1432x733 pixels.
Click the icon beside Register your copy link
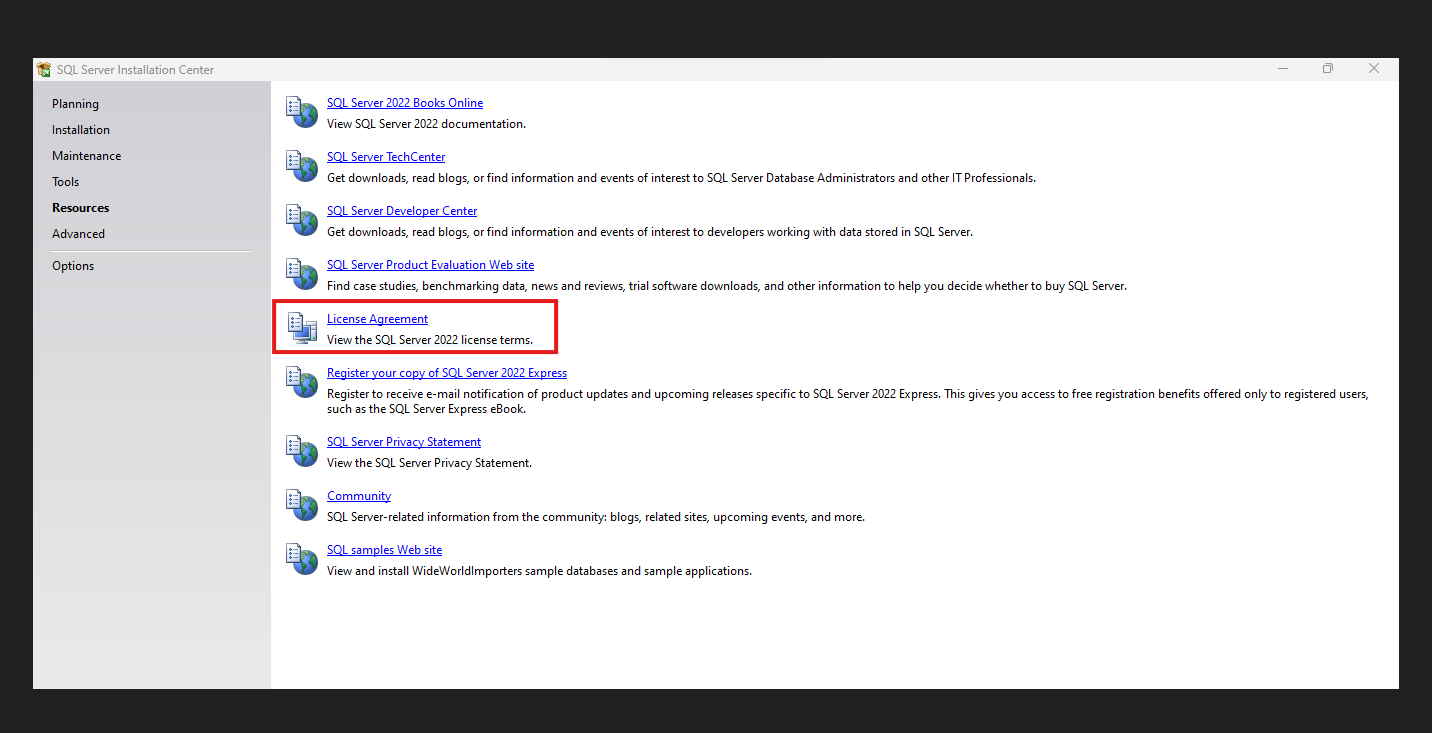pyautogui.click(x=301, y=382)
